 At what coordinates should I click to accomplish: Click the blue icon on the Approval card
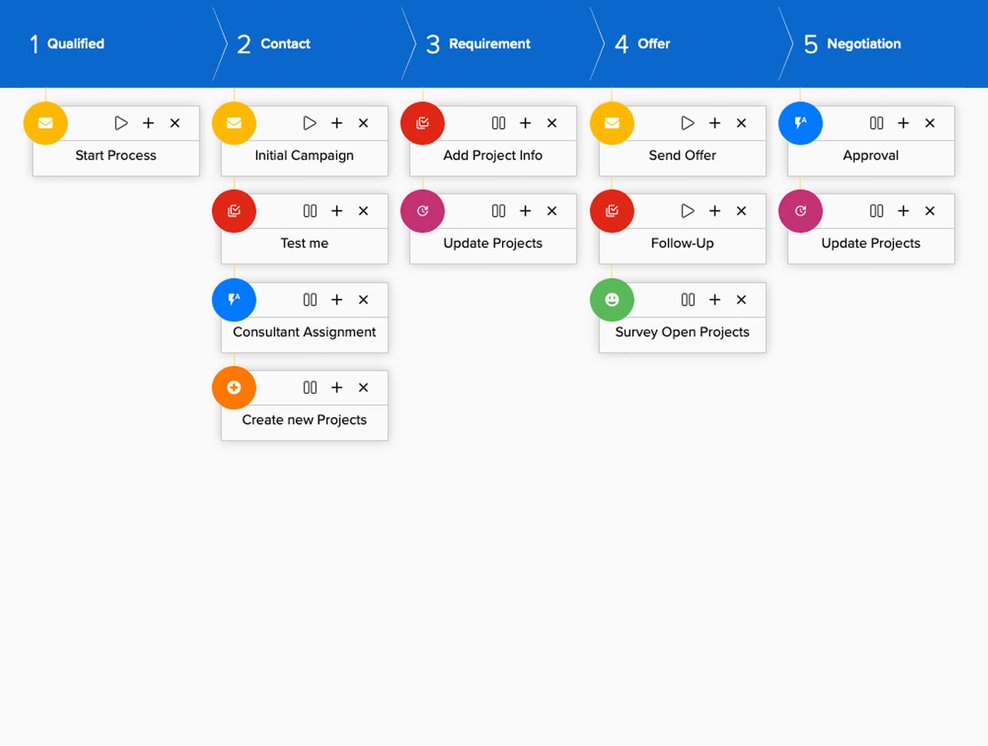[800, 122]
